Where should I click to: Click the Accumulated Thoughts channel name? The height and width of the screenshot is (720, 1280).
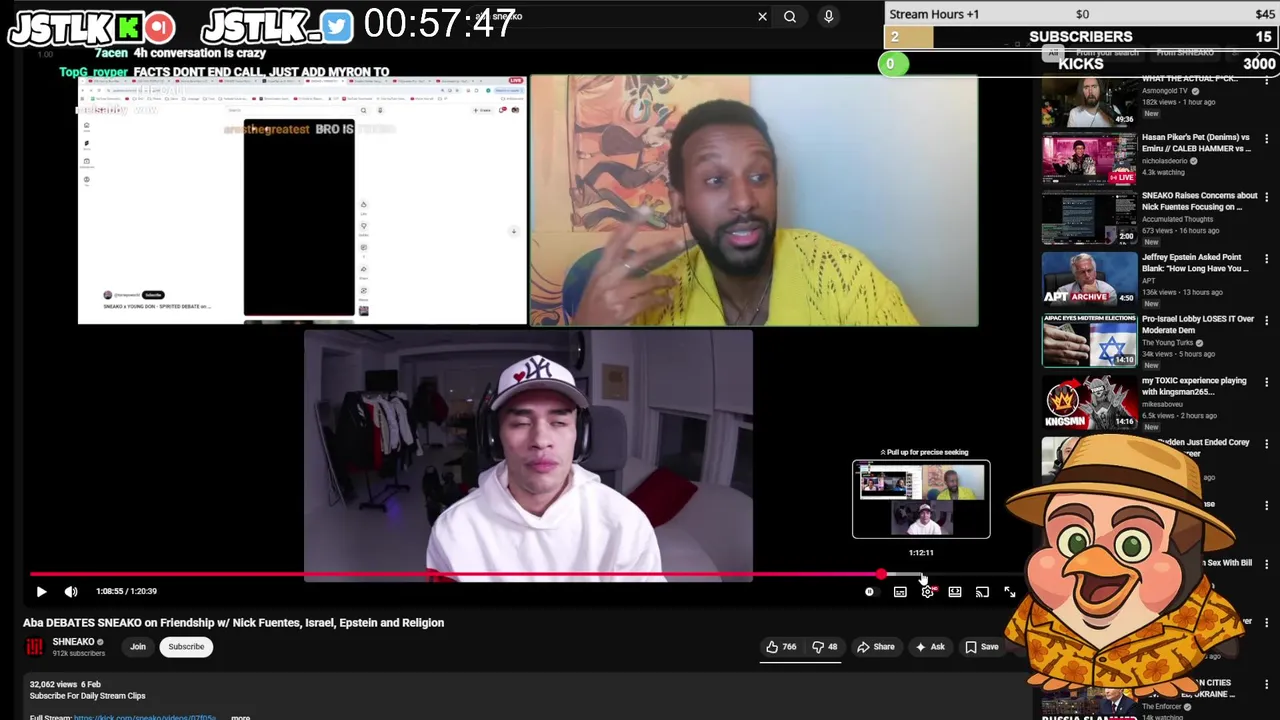[1178, 219]
